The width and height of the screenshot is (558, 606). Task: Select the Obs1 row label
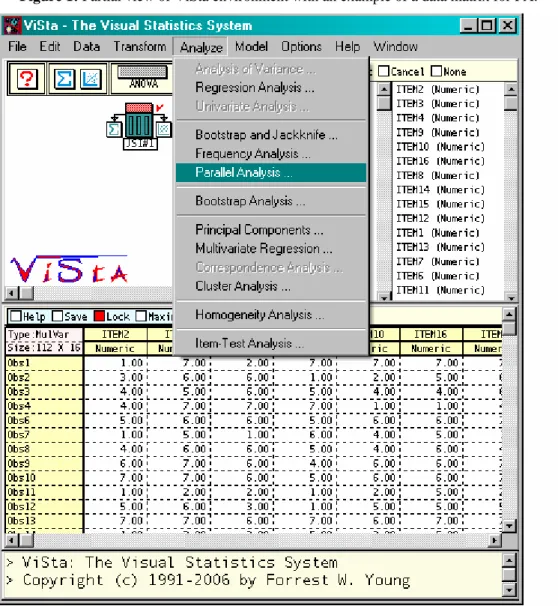pyautogui.click(x=44, y=363)
